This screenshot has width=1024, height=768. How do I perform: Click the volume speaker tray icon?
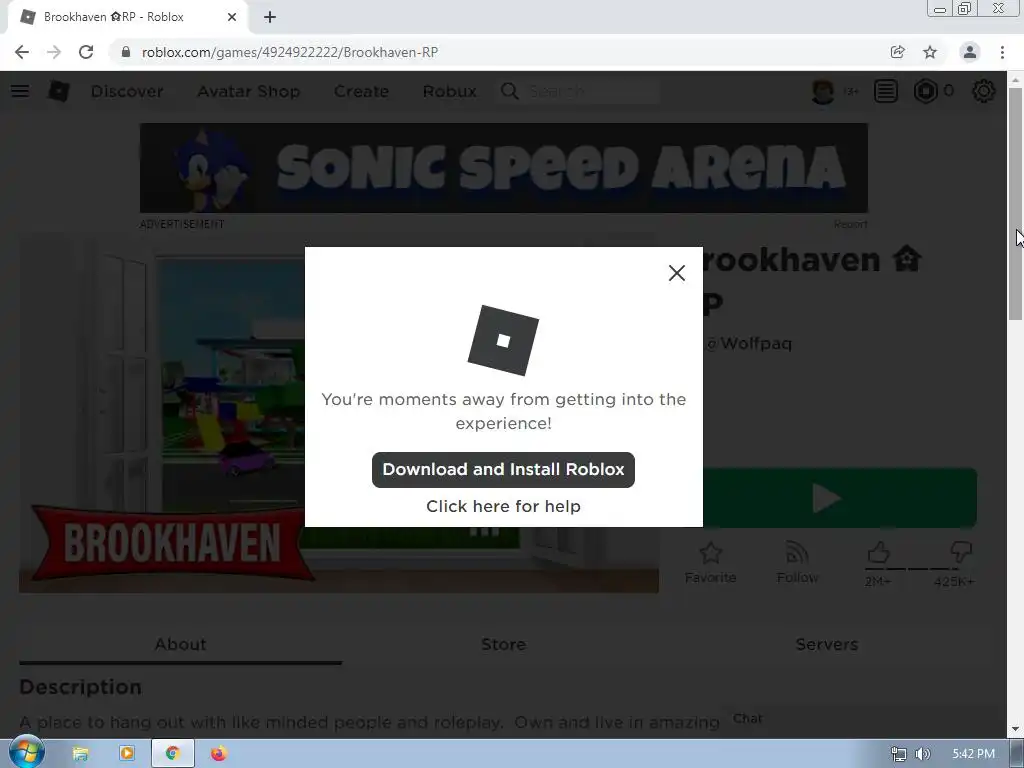[922, 754]
